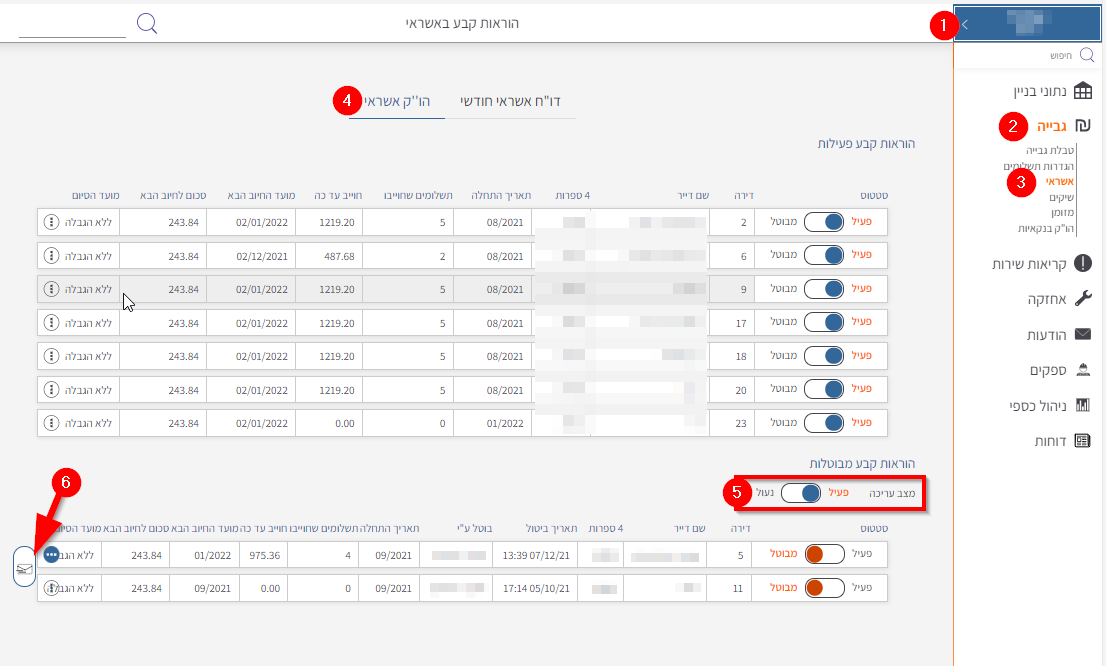Open ניהול כספי financial management section
1106x666 pixels.
point(1049,405)
